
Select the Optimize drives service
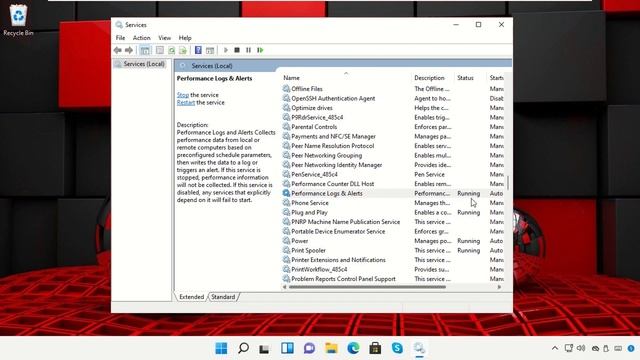(x=312, y=108)
